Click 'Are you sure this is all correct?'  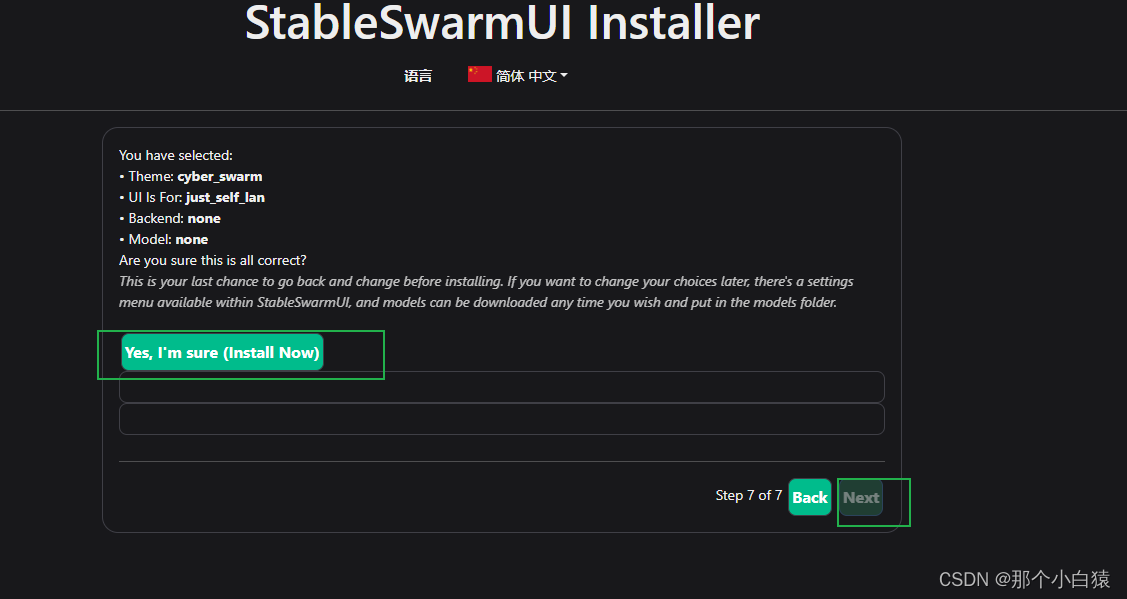212,260
